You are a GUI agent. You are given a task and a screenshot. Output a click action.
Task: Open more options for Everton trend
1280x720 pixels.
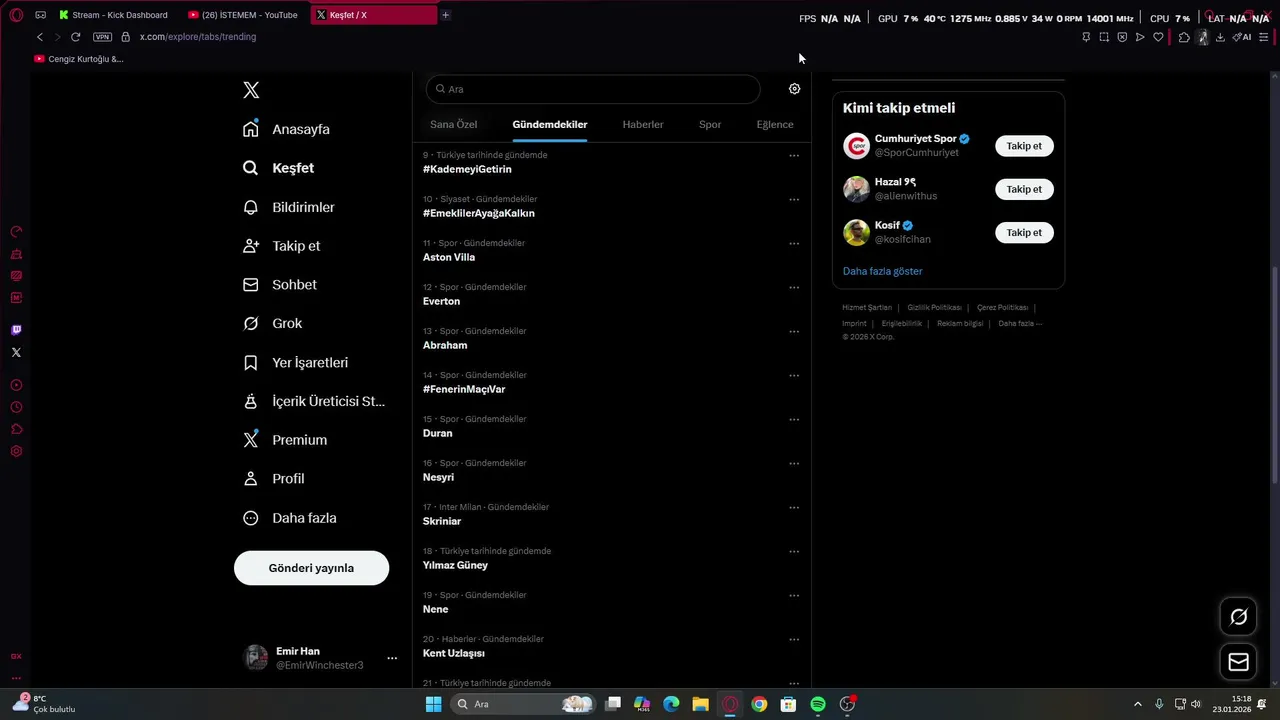coord(794,288)
